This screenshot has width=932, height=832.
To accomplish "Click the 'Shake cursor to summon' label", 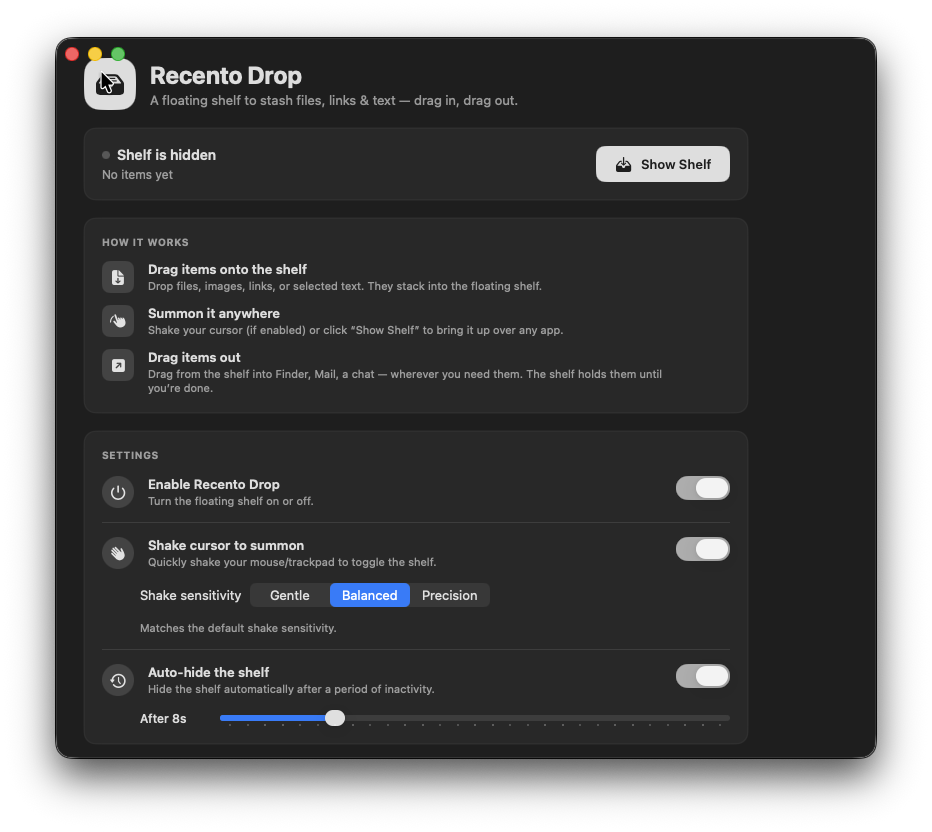I will [226, 546].
